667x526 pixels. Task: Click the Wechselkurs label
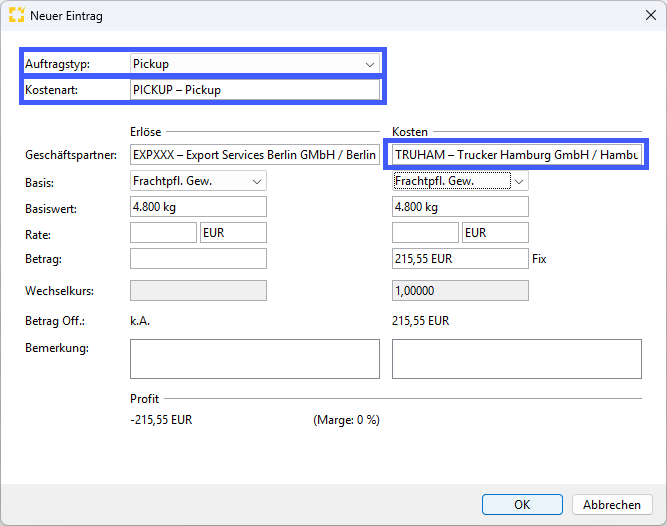coord(59,291)
